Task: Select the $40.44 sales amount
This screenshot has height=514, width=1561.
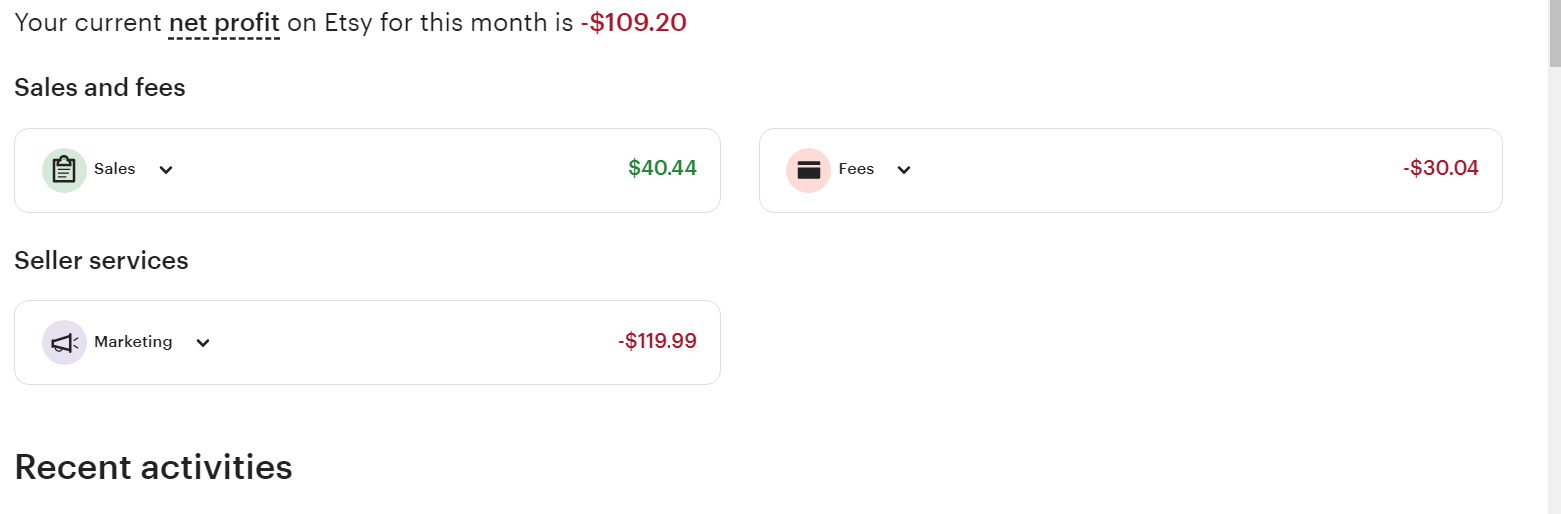Action: pos(662,169)
